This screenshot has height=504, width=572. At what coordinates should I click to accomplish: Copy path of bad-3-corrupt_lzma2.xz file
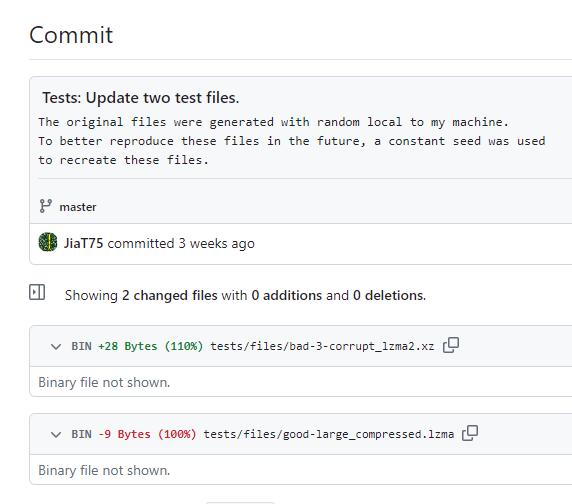tap(451, 345)
